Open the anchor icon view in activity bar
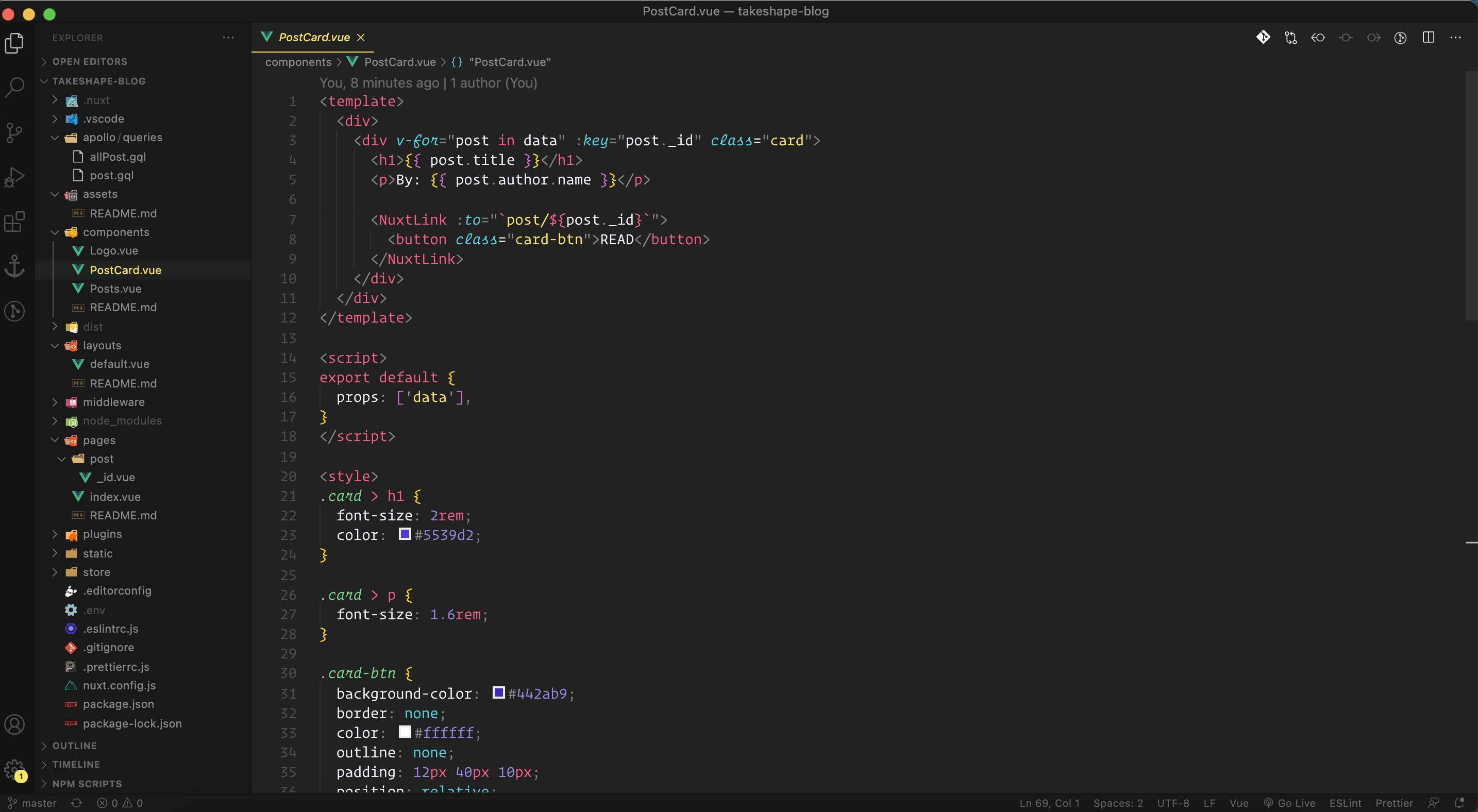1478x812 pixels. pos(14,266)
